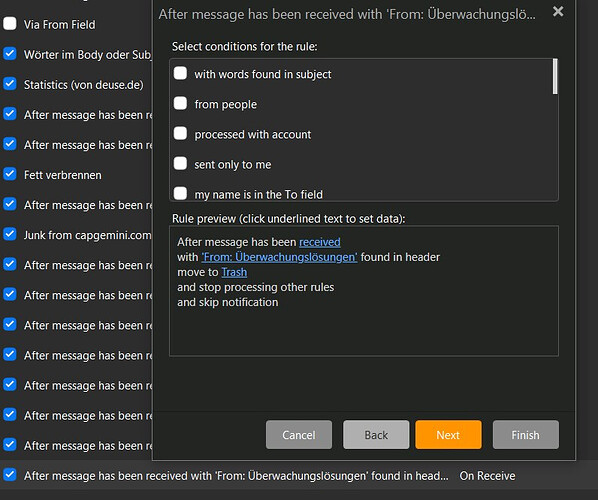Uncheck the 'Junk from capgemini.com' rule
598x500 pixels.
pos(10,234)
